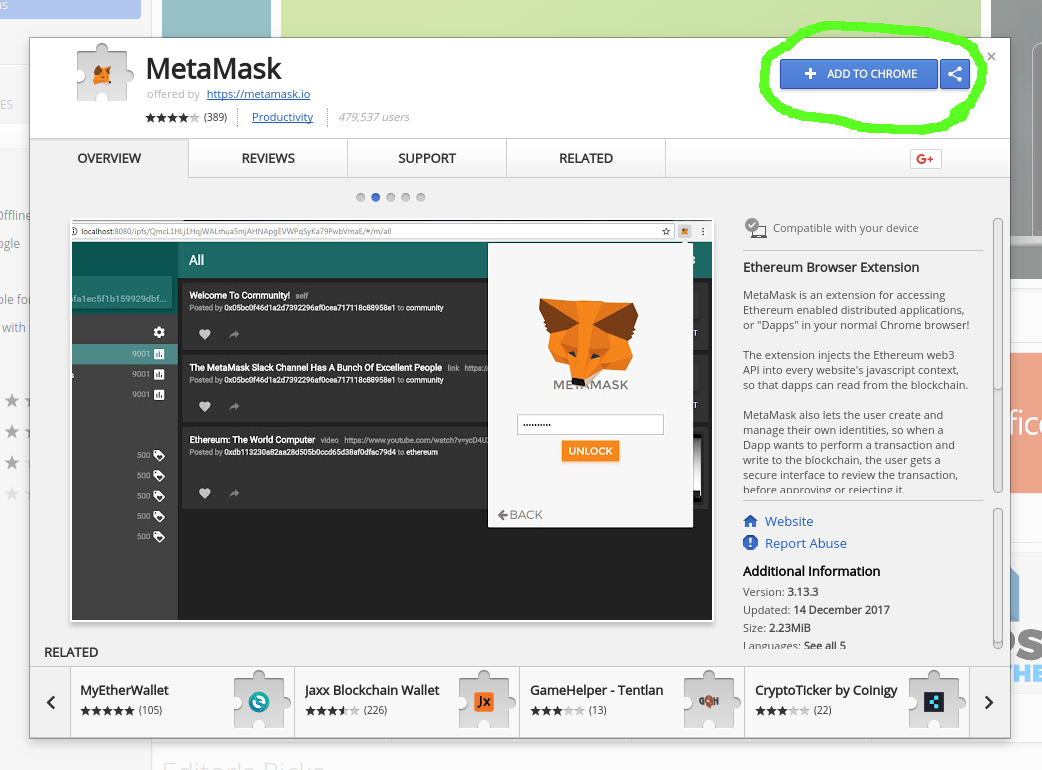1042x770 pixels.
Task: Click the MetaMask fox puzzle-piece icon
Action: (x=102, y=72)
